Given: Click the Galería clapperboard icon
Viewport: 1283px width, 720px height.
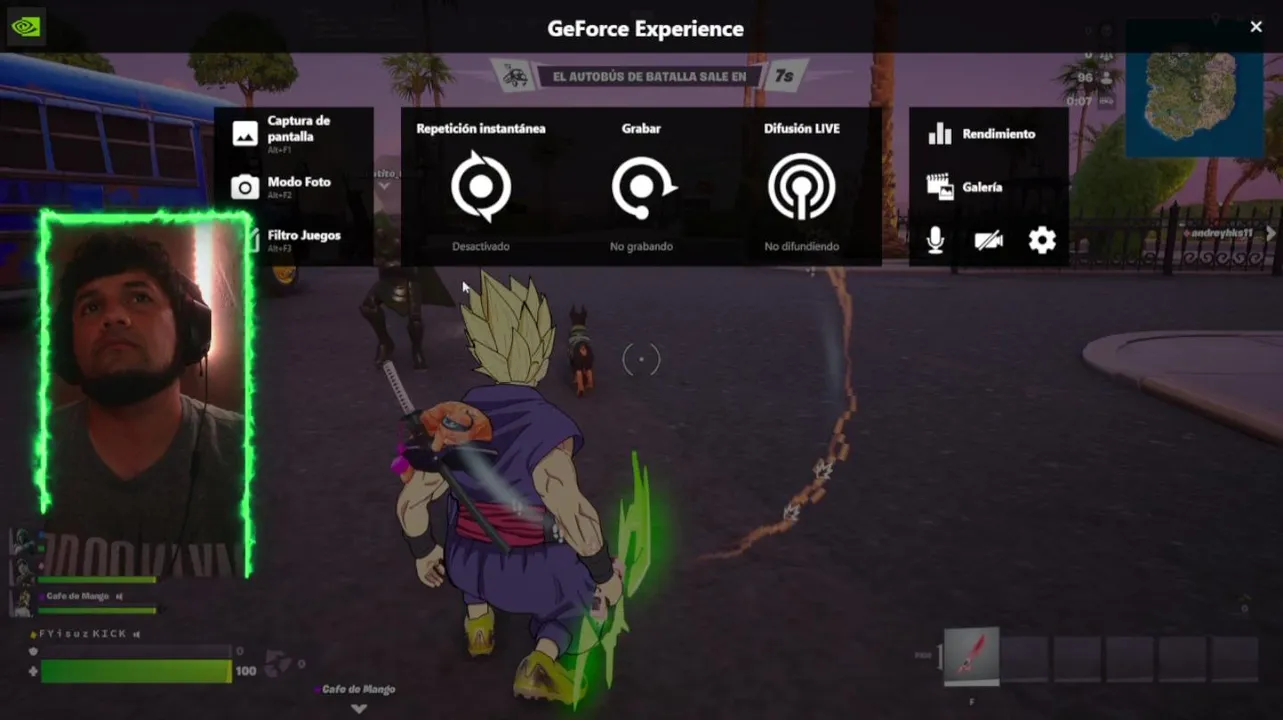Looking at the screenshot, I should pos(940,187).
